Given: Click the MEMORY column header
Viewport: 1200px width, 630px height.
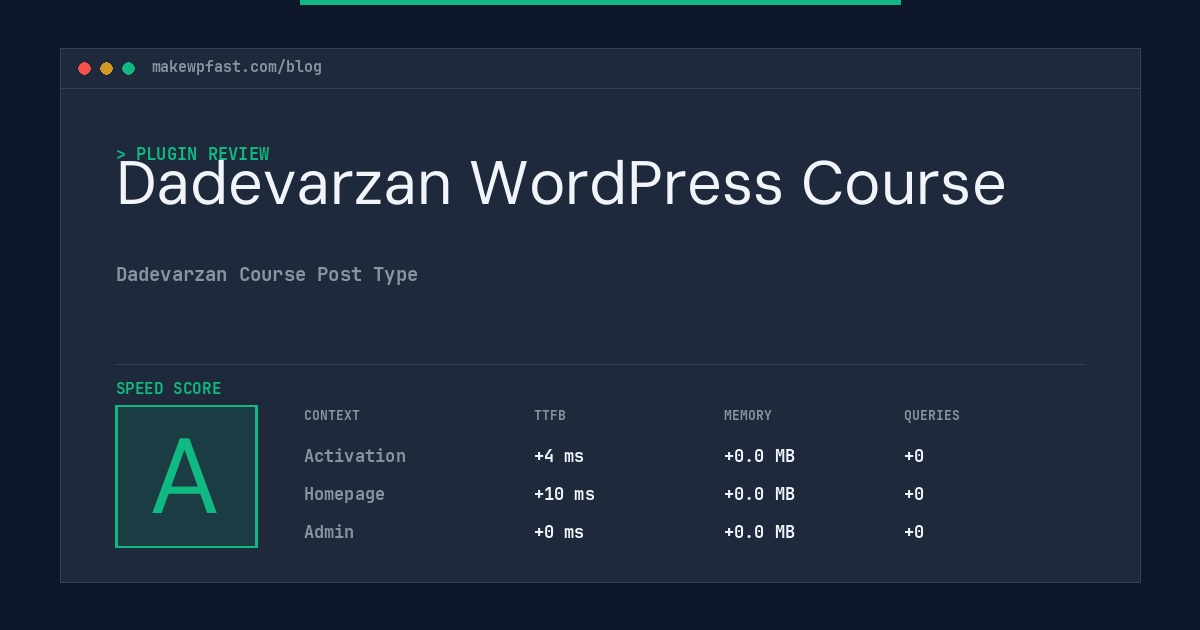Looking at the screenshot, I should 748,415.
